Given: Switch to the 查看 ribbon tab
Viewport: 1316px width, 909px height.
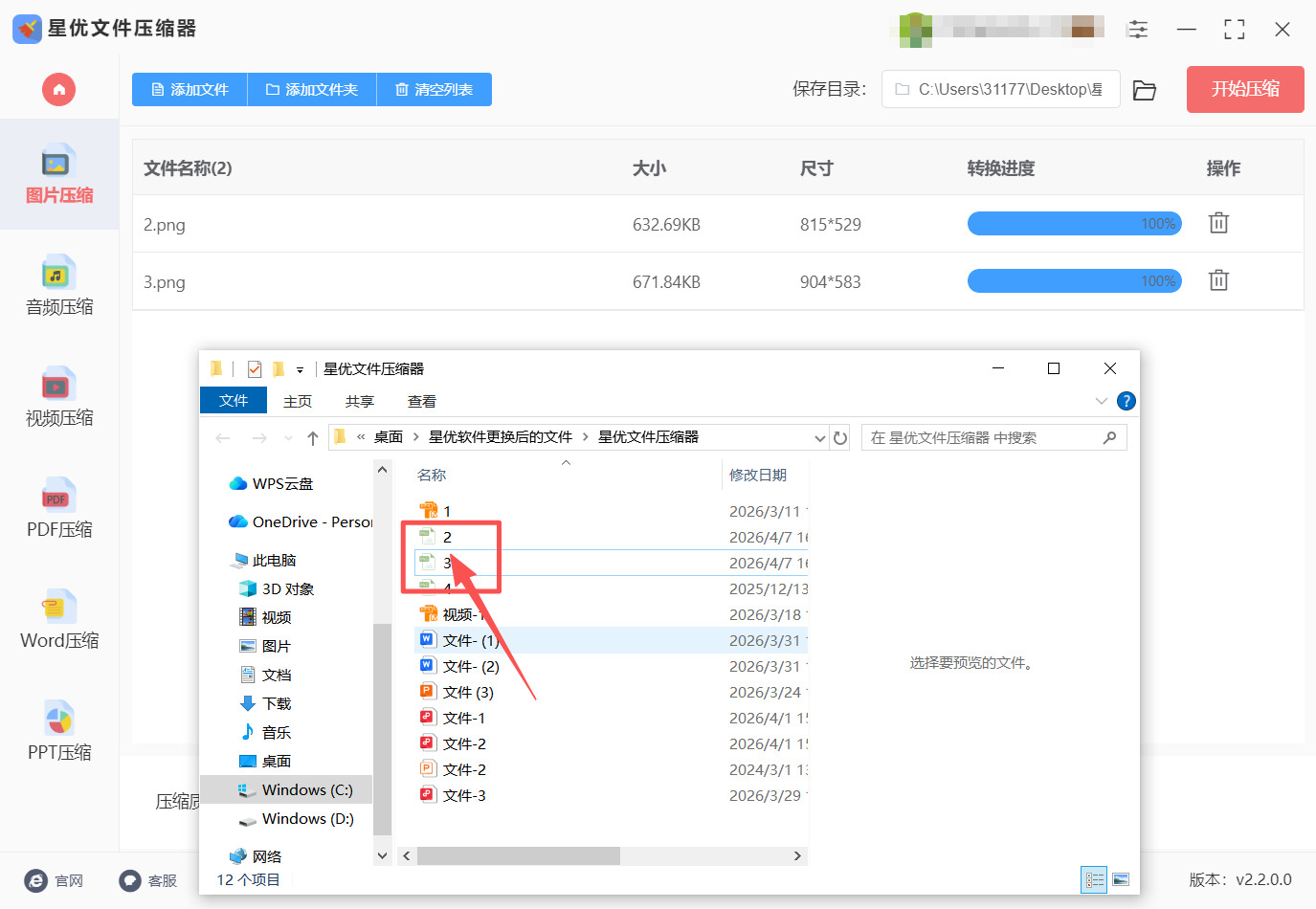Looking at the screenshot, I should click(x=421, y=400).
